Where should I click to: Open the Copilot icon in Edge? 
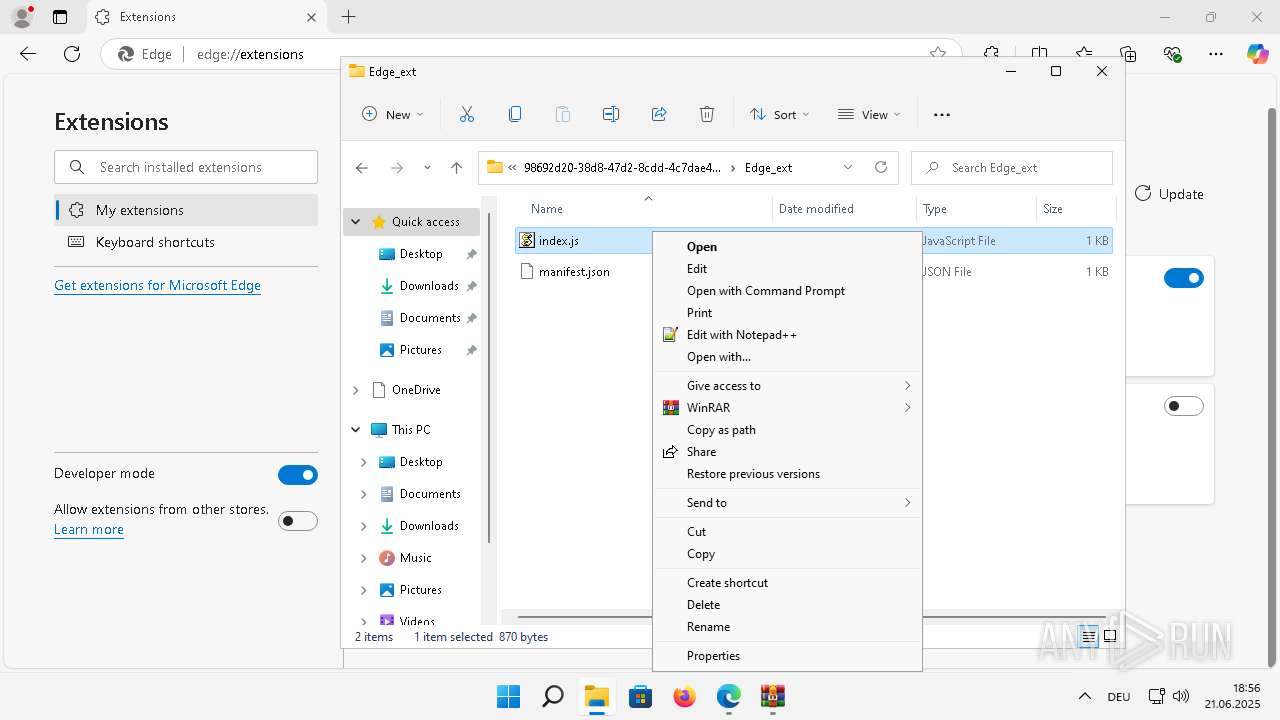(x=1257, y=54)
